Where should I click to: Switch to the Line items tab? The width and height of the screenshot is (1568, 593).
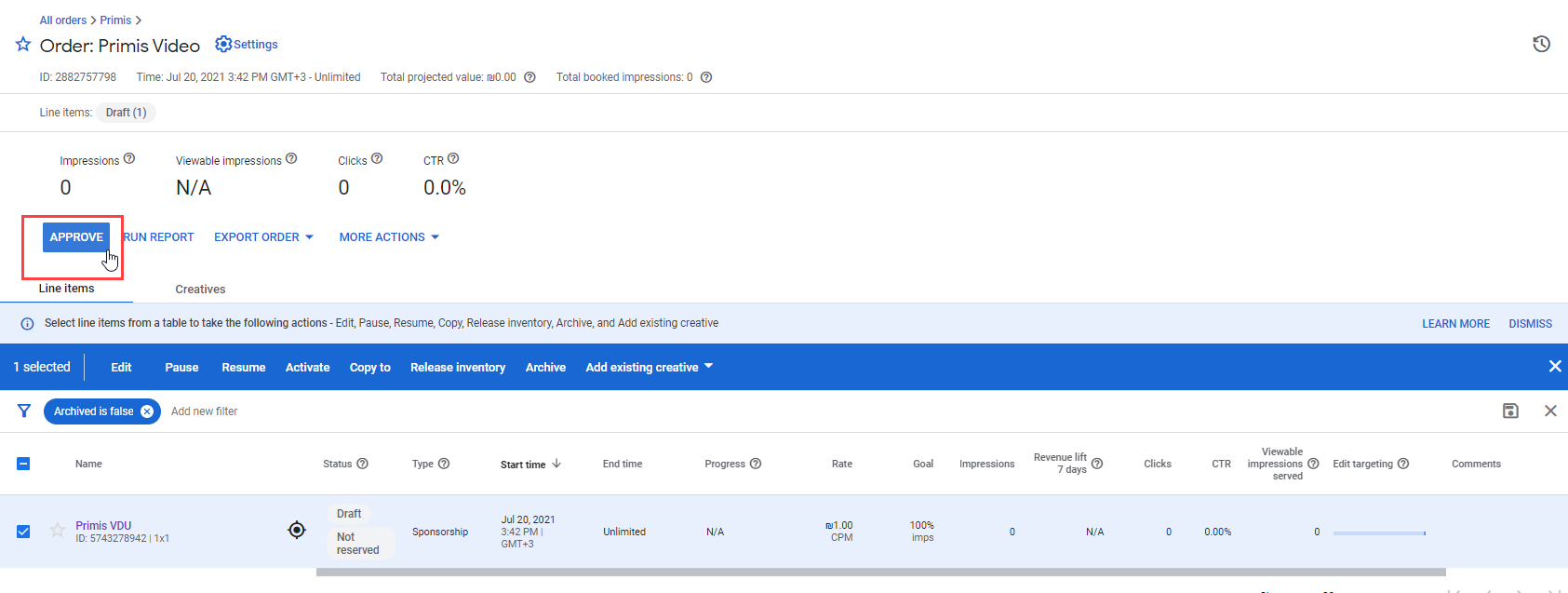(67, 289)
